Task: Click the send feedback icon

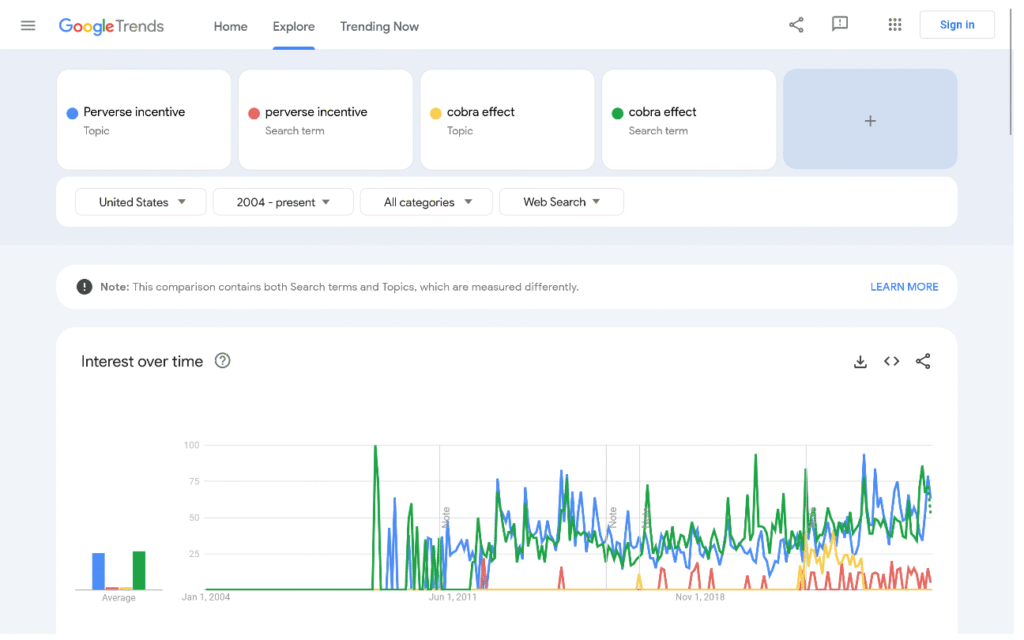Action: click(x=840, y=25)
